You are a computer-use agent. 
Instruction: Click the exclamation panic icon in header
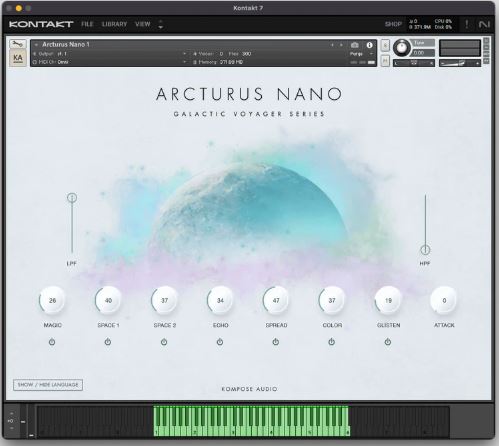(x=467, y=24)
